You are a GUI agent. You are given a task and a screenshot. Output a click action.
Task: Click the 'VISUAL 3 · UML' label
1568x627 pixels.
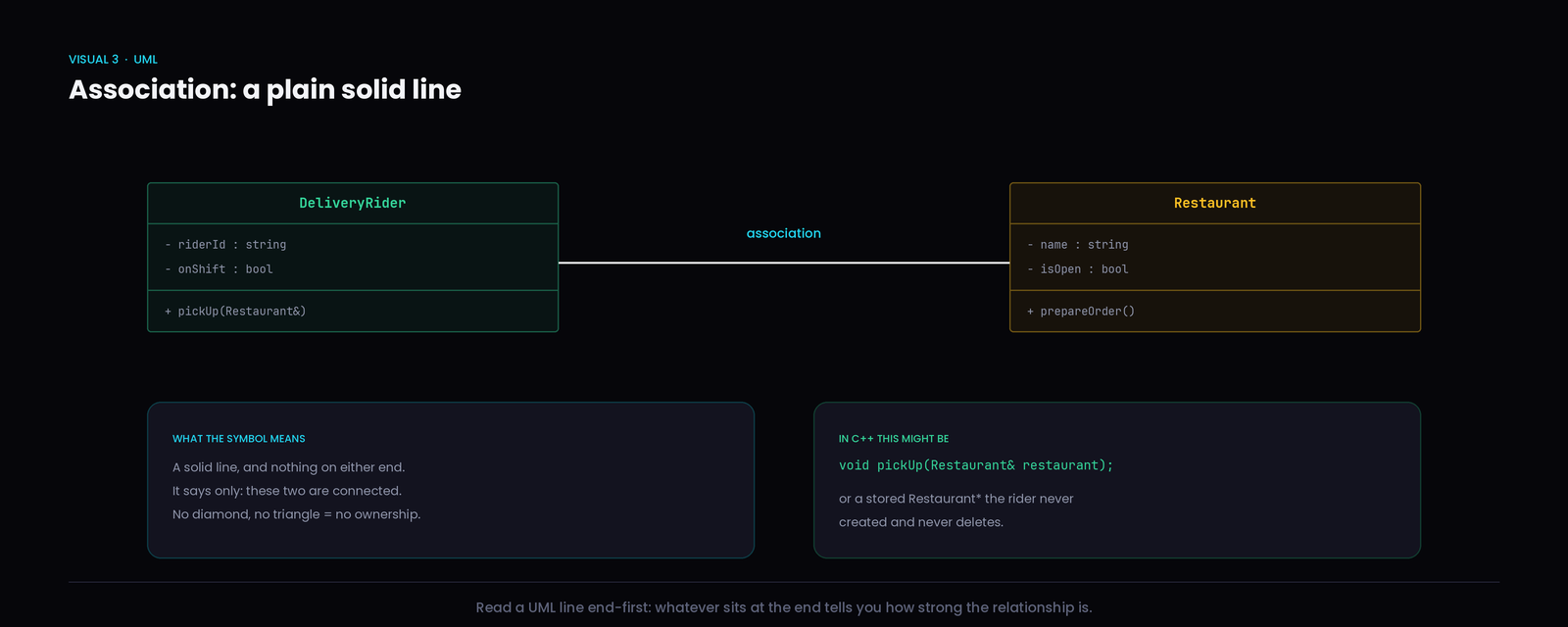coord(113,60)
